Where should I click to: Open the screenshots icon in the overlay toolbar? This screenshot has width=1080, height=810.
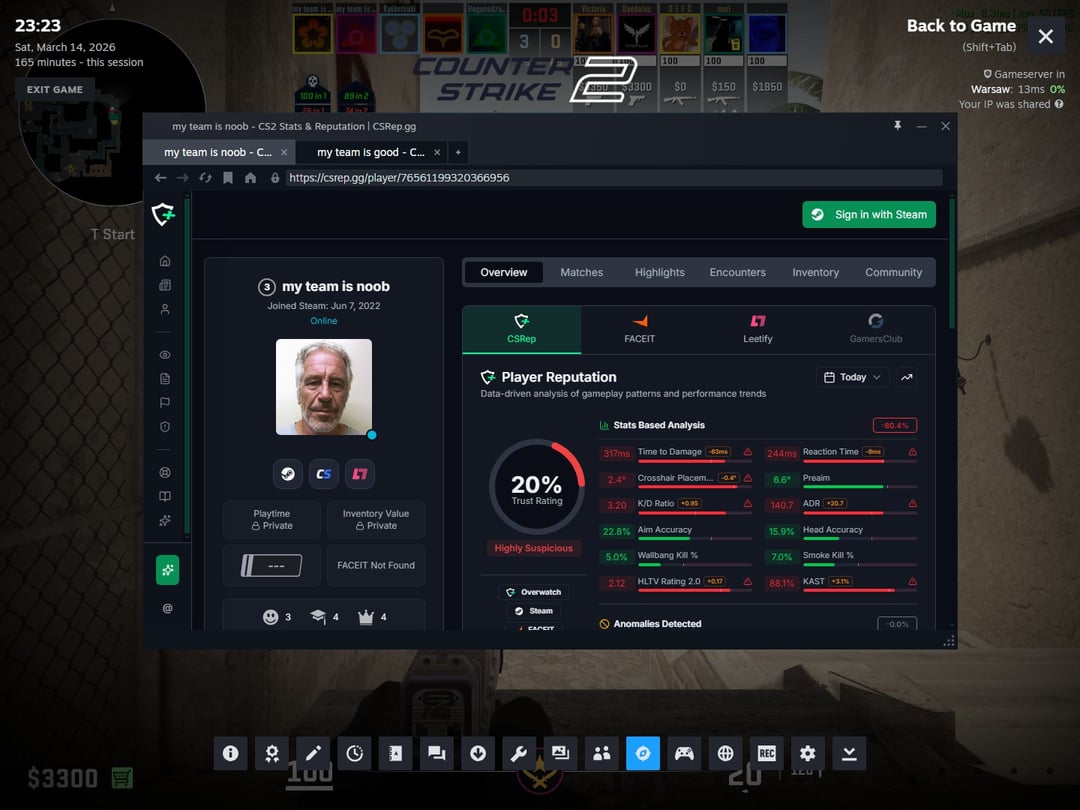pos(560,753)
